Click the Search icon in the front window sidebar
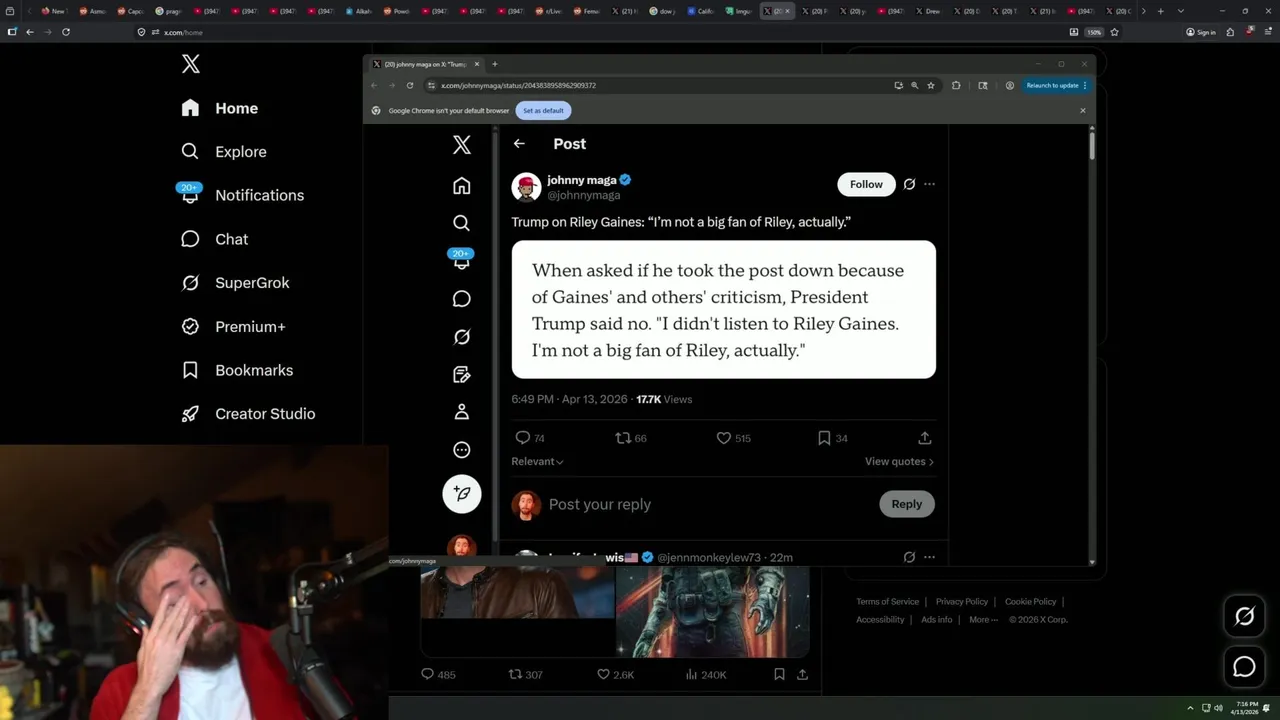Image resolution: width=1280 pixels, height=720 pixels. pos(461,223)
